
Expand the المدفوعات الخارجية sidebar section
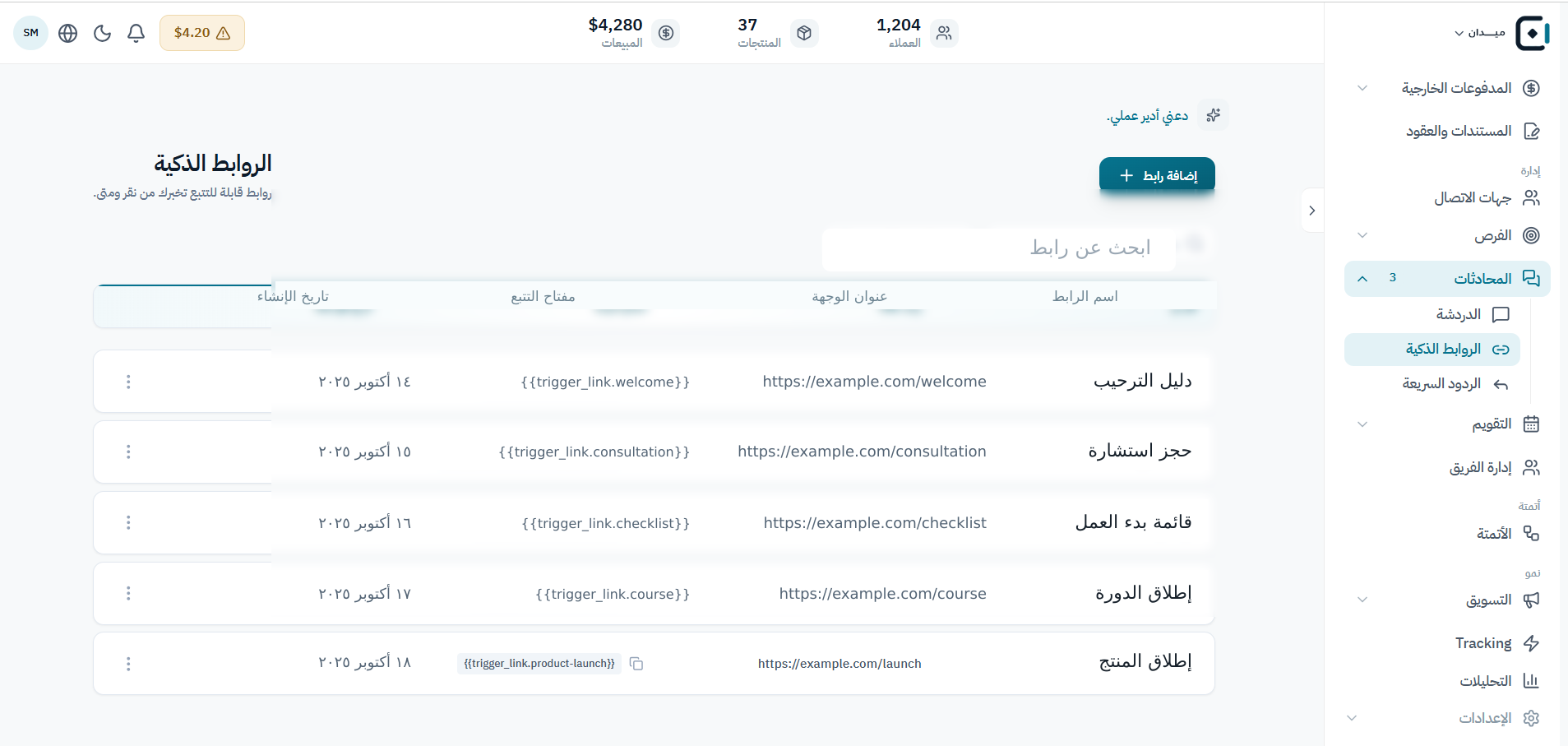tap(1362, 88)
